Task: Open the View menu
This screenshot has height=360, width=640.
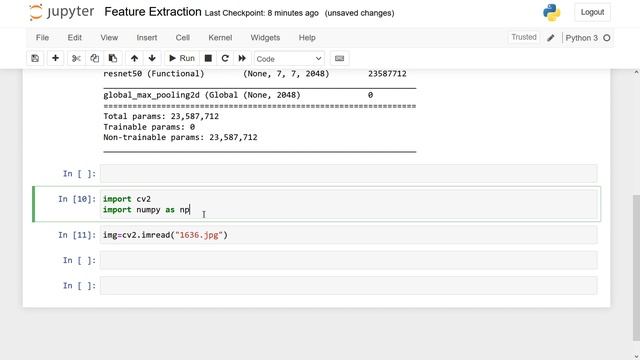Action: (x=109, y=38)
